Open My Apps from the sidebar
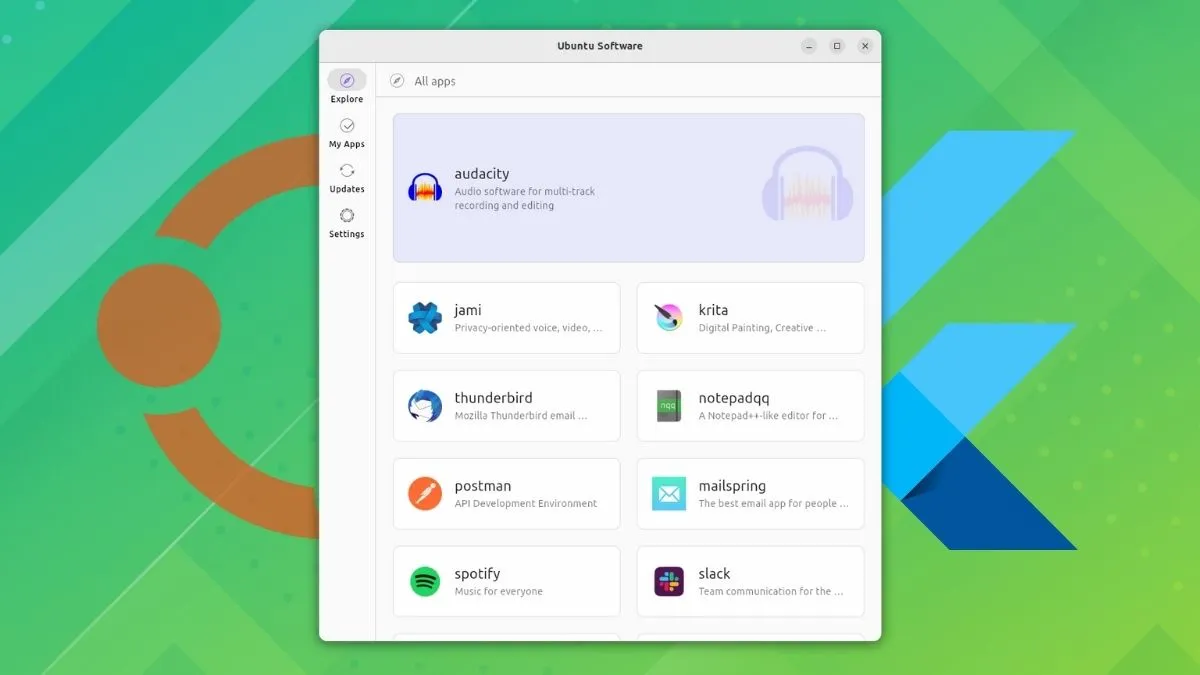1200x675 pixels. (x=347, y=128)
